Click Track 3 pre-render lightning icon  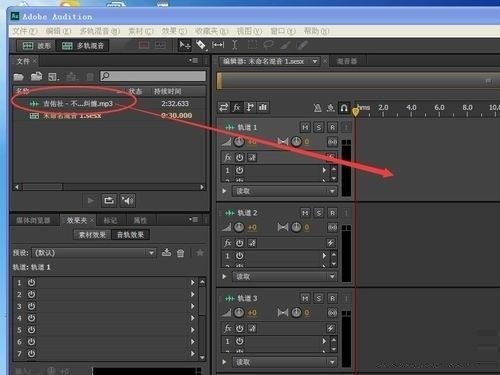pyautogui.click(x=331, y=329)
